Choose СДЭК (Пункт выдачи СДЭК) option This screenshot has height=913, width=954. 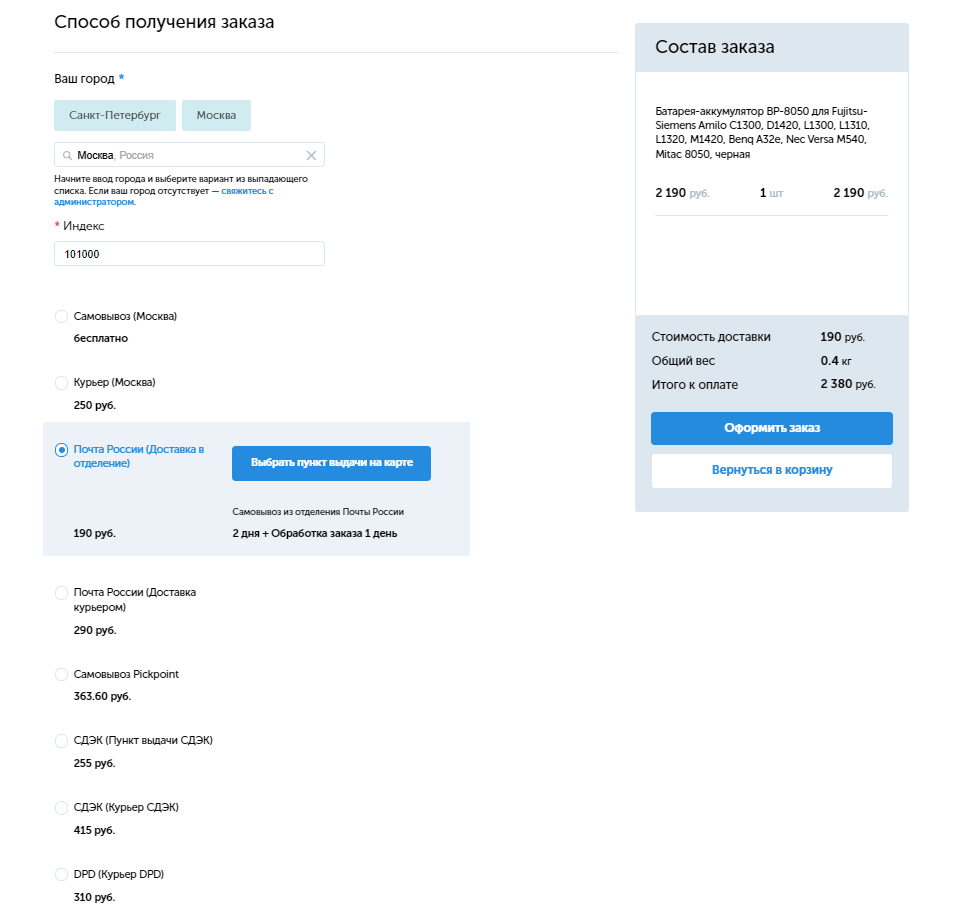[x=61, y=741]
